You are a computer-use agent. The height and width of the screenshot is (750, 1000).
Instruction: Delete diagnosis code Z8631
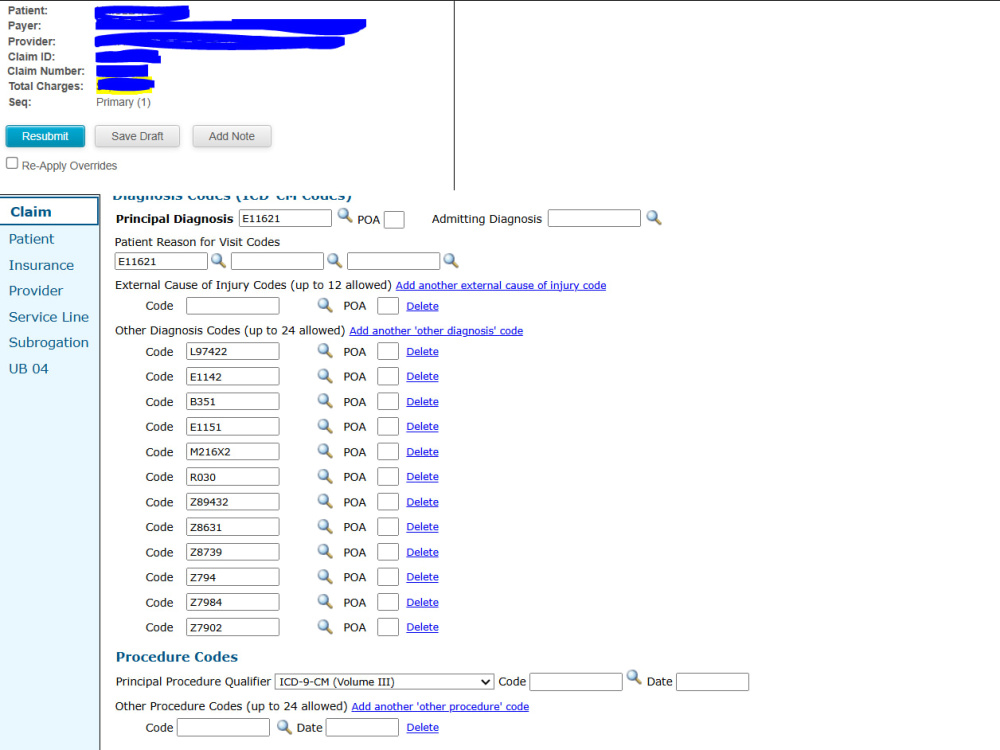(x=422, y=527)
